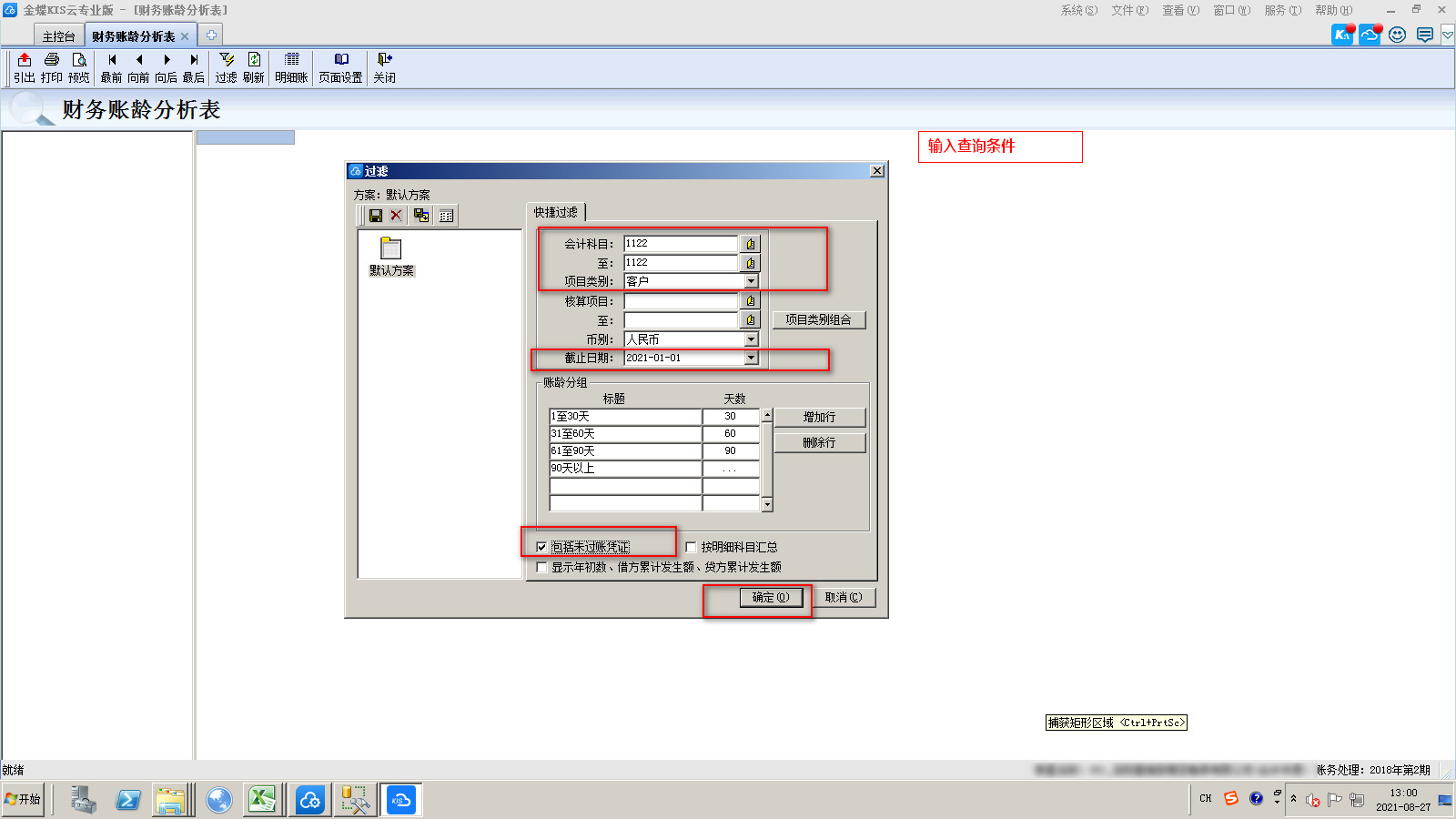Open account lookup beside 会计科目 field
Image resolution: width=1456 pixels, height=819 pixels.
point(750,244)
